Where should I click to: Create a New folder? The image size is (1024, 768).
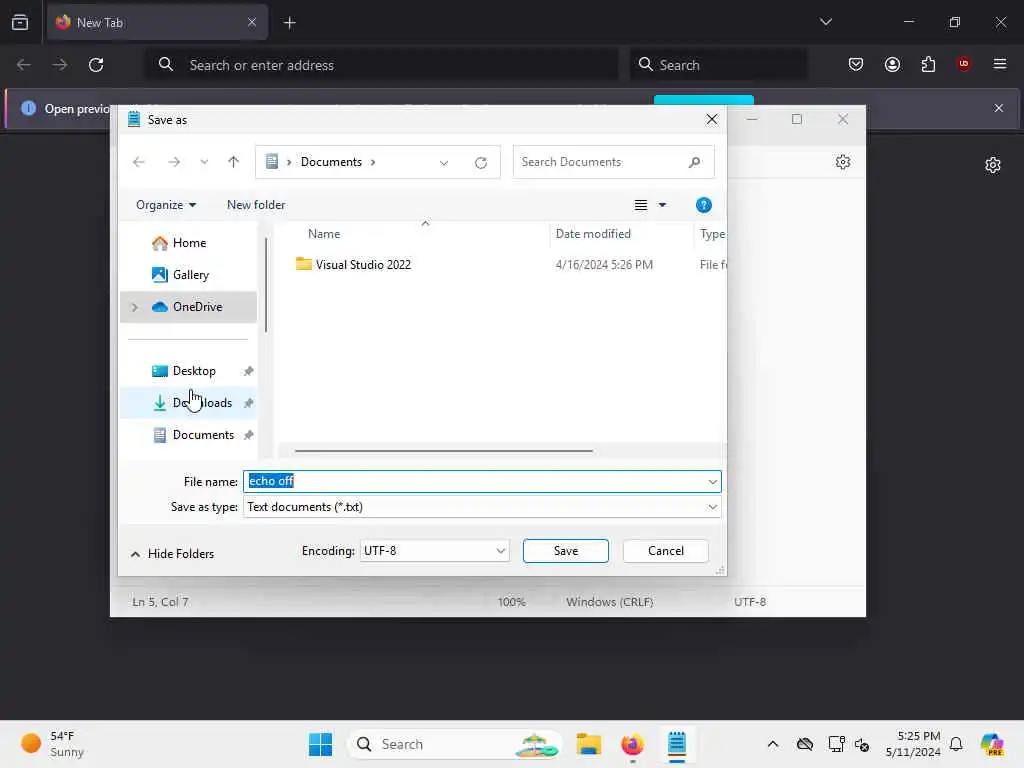[256, 205]
